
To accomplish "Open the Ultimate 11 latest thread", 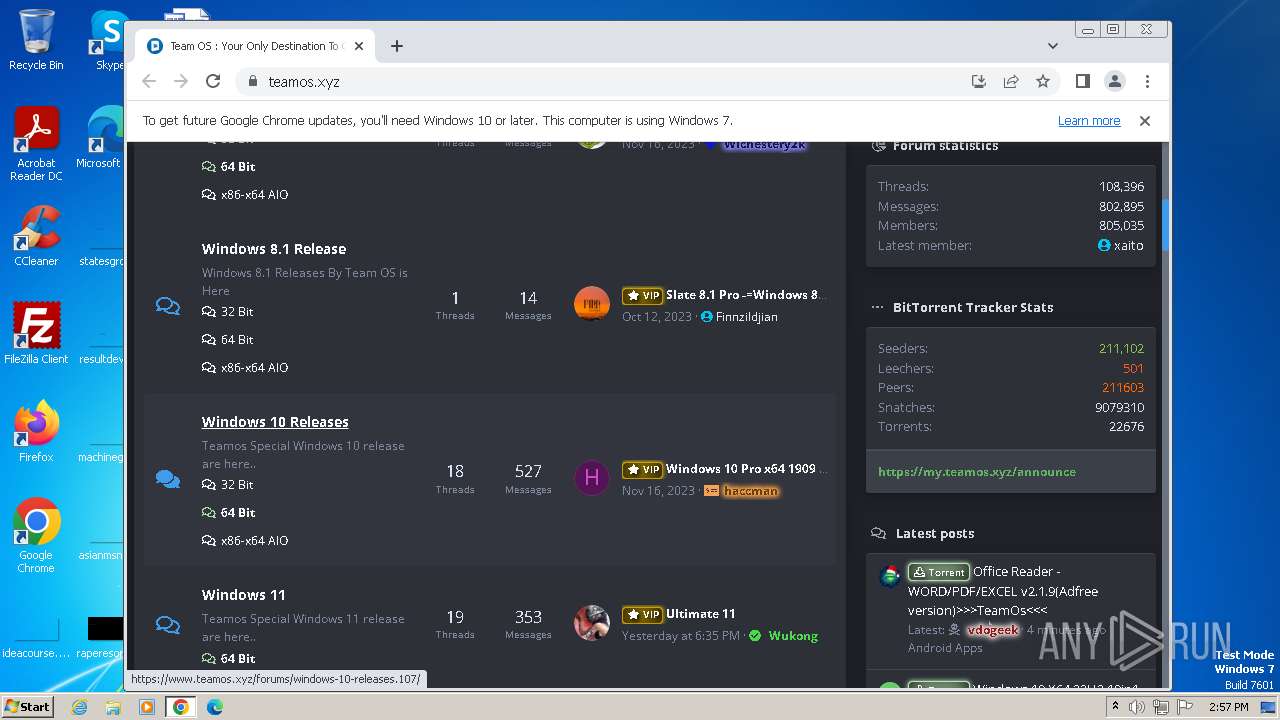I will pos(701,614).
